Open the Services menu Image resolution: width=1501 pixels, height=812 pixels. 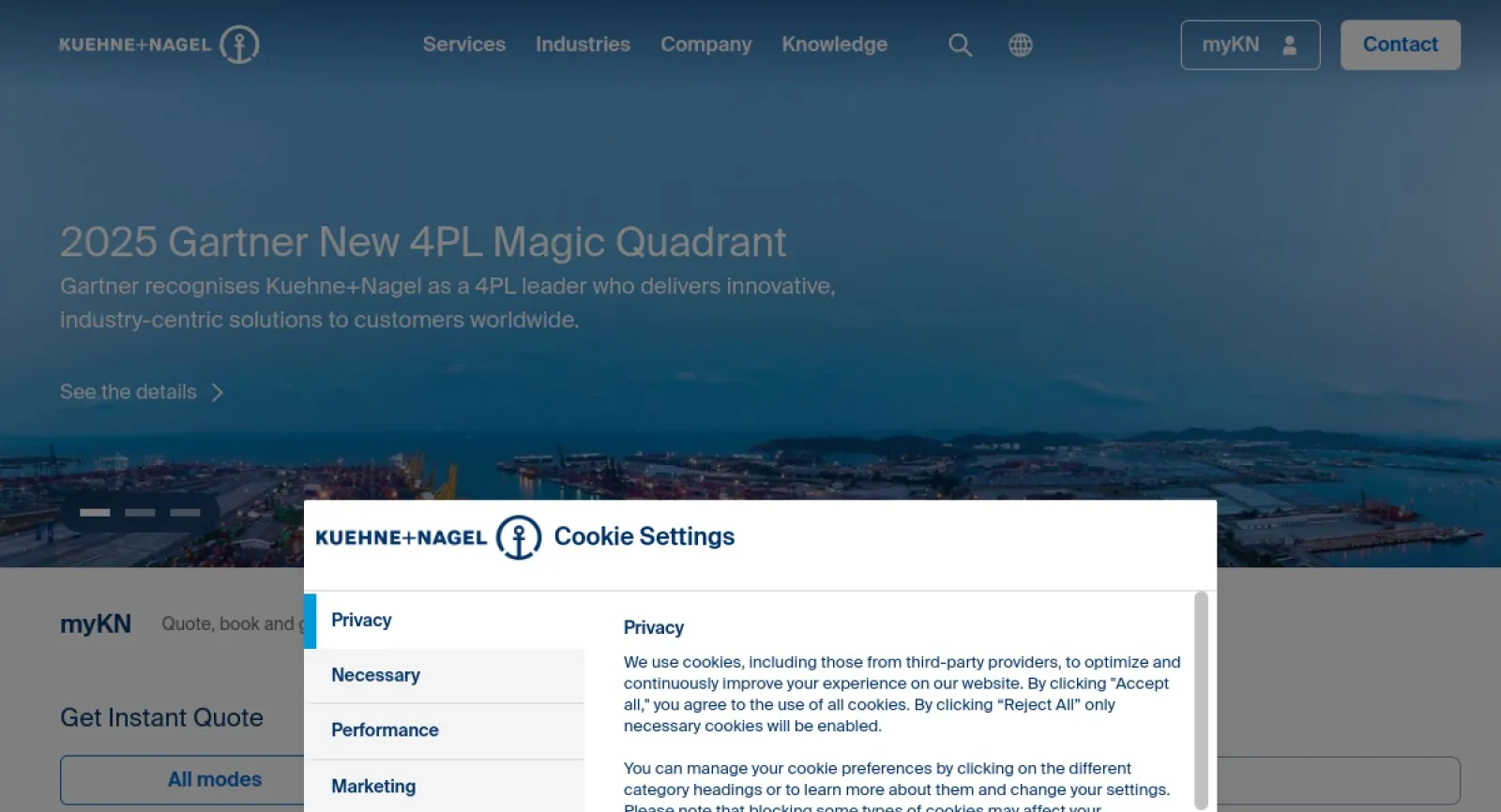pyautogui.click(x=463, y=44)
